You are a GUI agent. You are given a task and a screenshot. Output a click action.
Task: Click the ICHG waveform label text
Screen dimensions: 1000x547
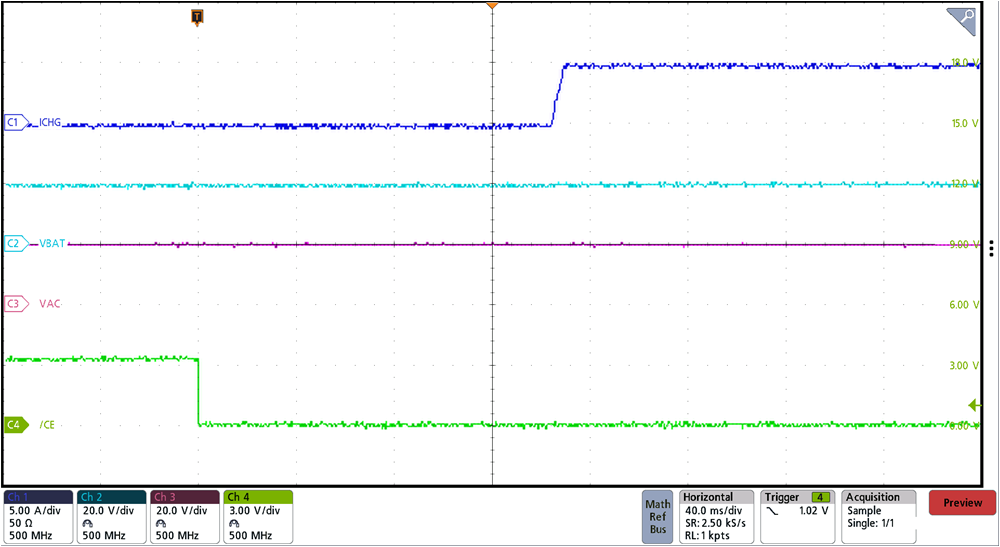pos(50,123)
